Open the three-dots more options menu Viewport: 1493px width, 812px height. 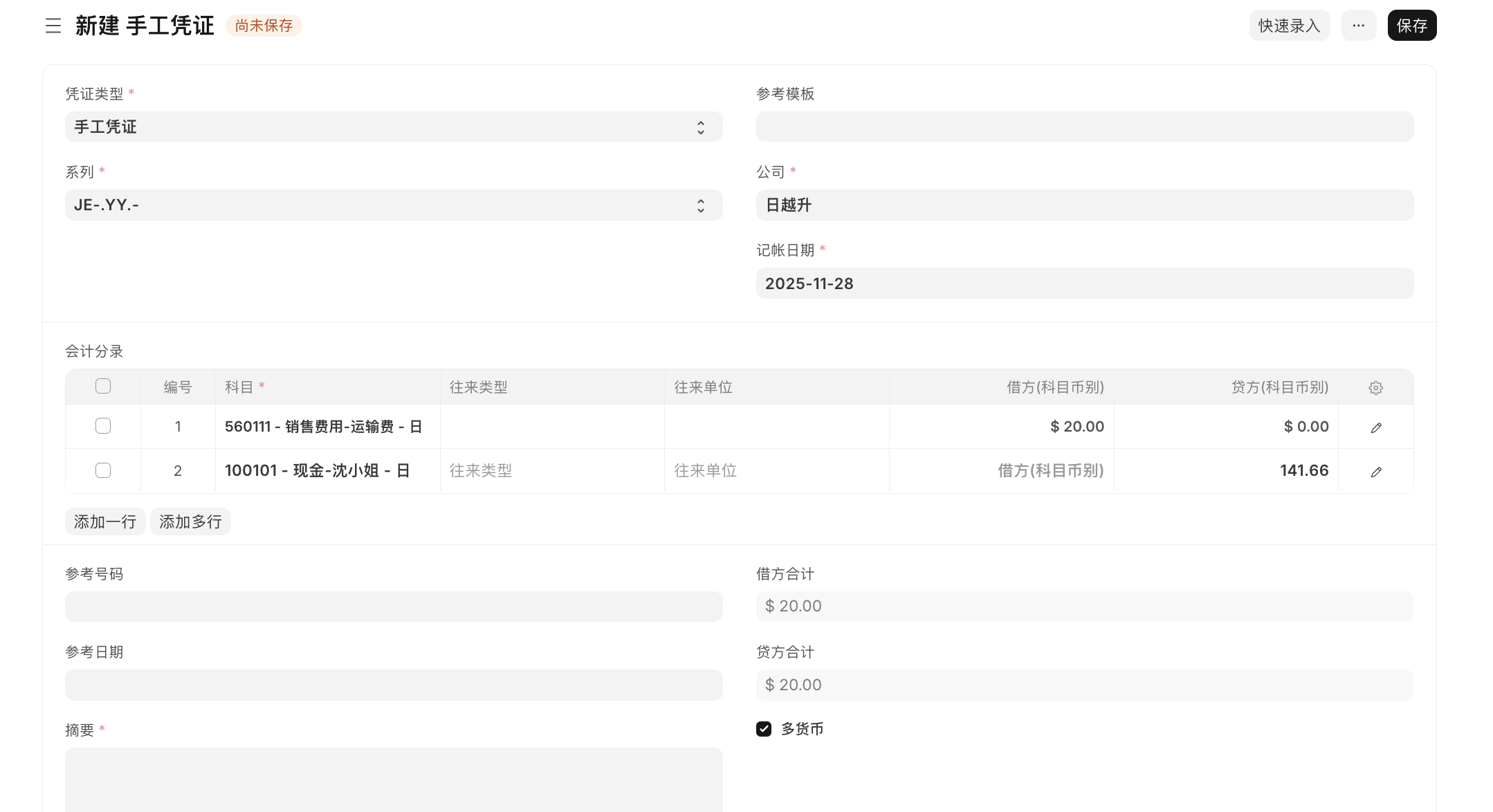1358,26
